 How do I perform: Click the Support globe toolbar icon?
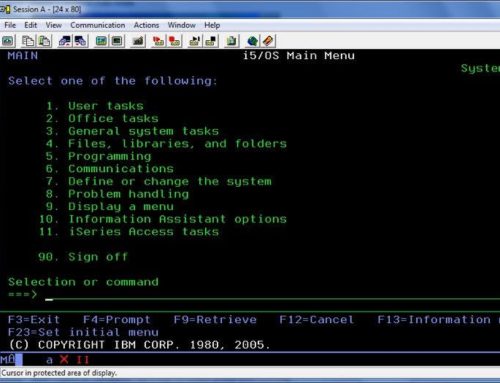252,41
